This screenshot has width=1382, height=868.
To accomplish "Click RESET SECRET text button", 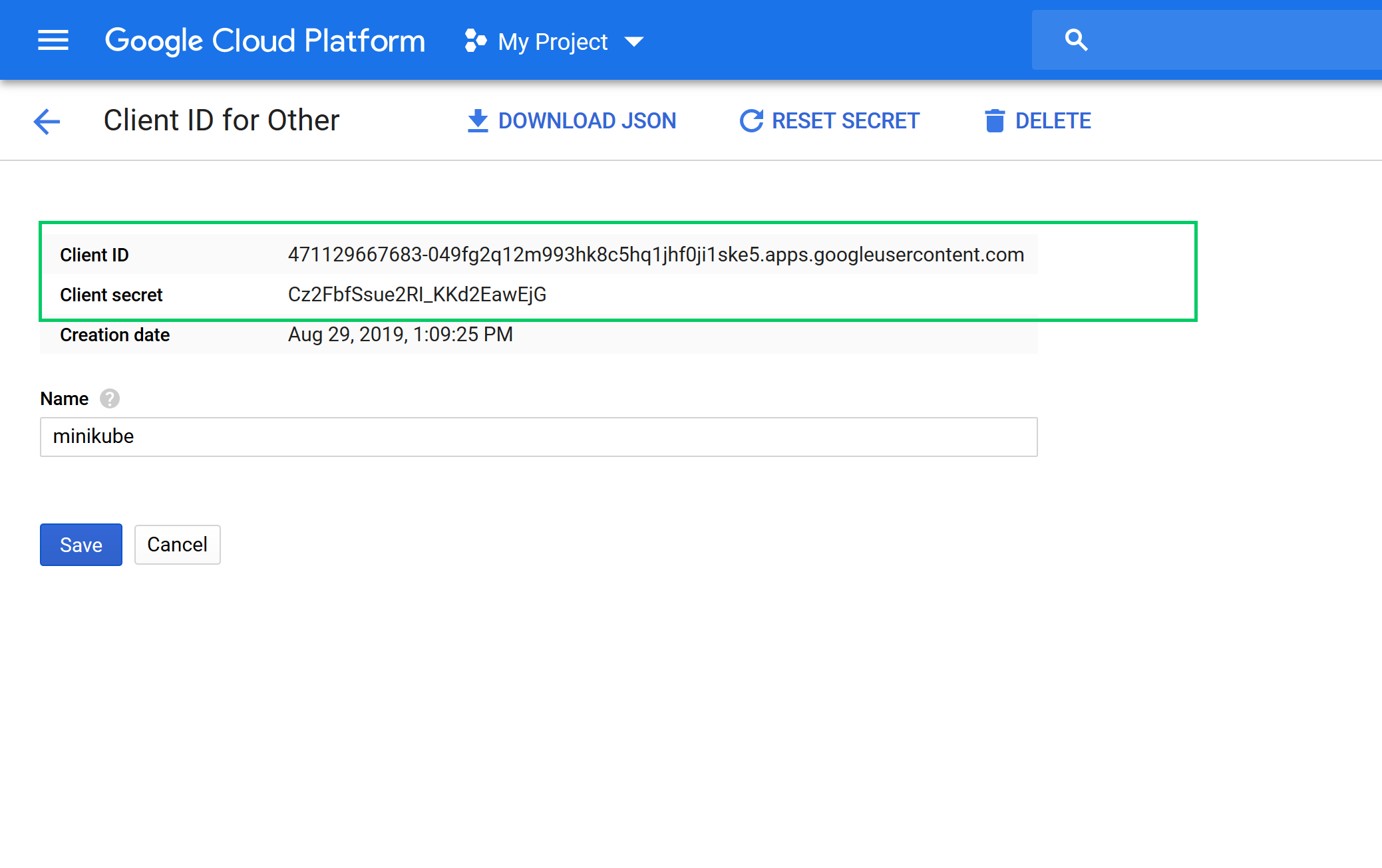I will 845,121.
